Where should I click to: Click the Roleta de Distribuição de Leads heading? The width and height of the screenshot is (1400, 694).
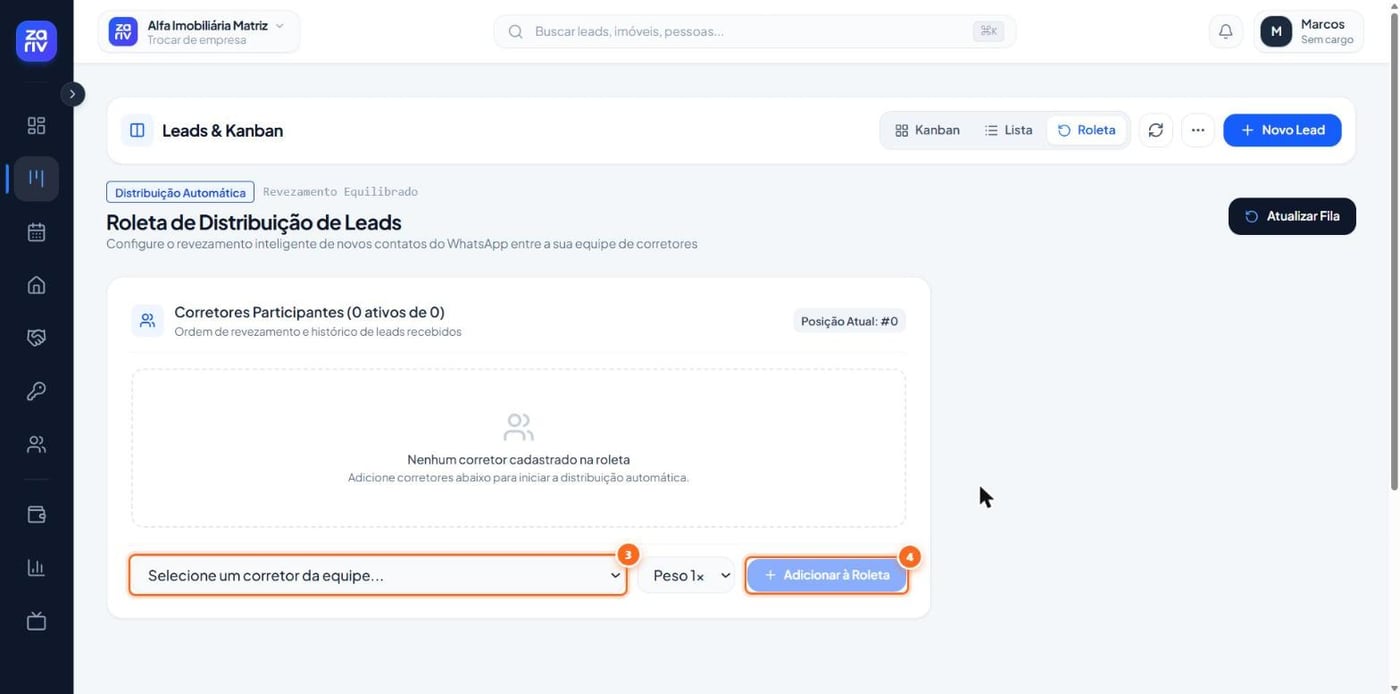(254, 222)
